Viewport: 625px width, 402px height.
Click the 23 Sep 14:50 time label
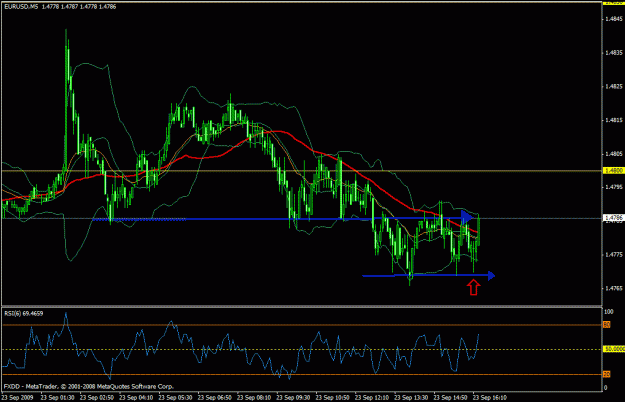(x=450, y=398)
